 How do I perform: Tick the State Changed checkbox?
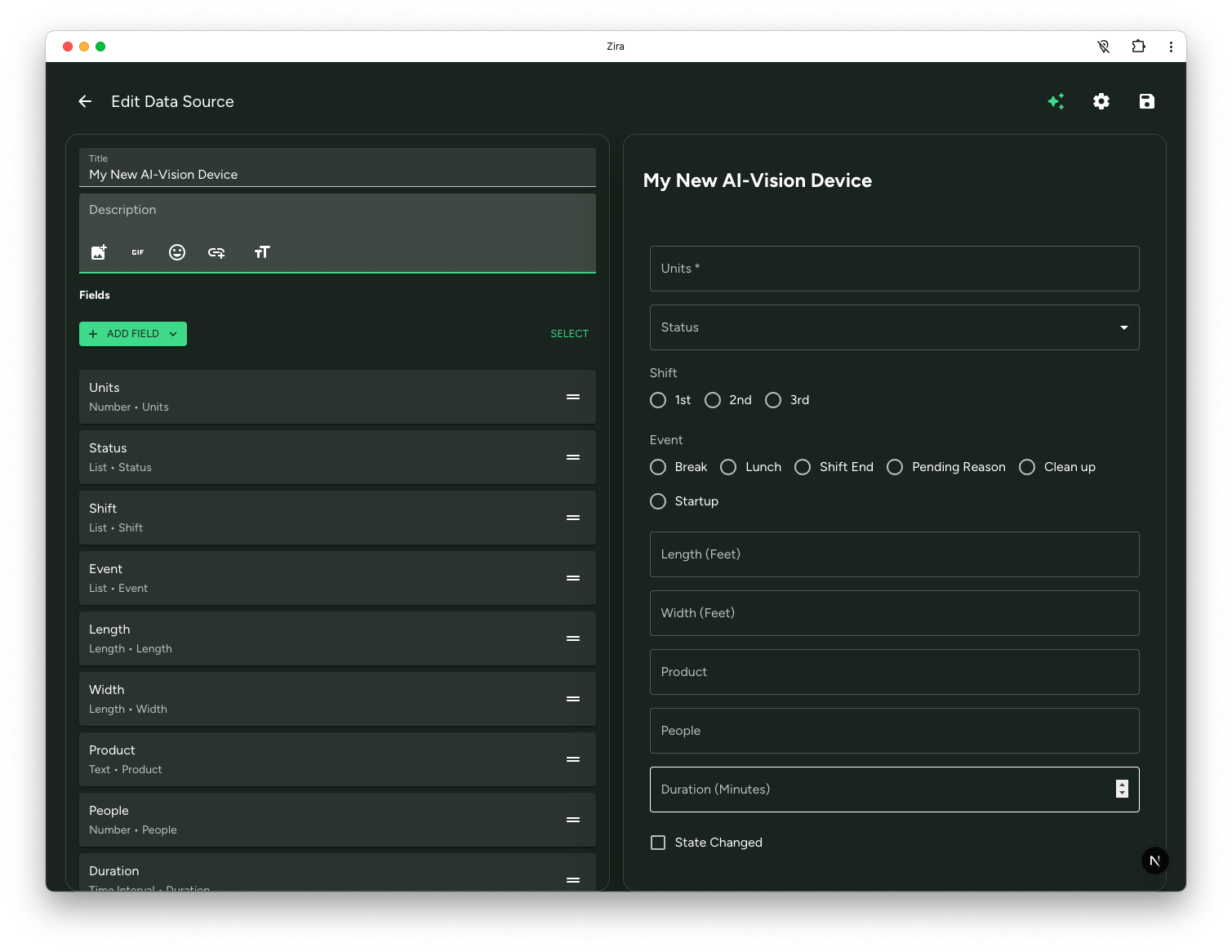tap(658, 843)
